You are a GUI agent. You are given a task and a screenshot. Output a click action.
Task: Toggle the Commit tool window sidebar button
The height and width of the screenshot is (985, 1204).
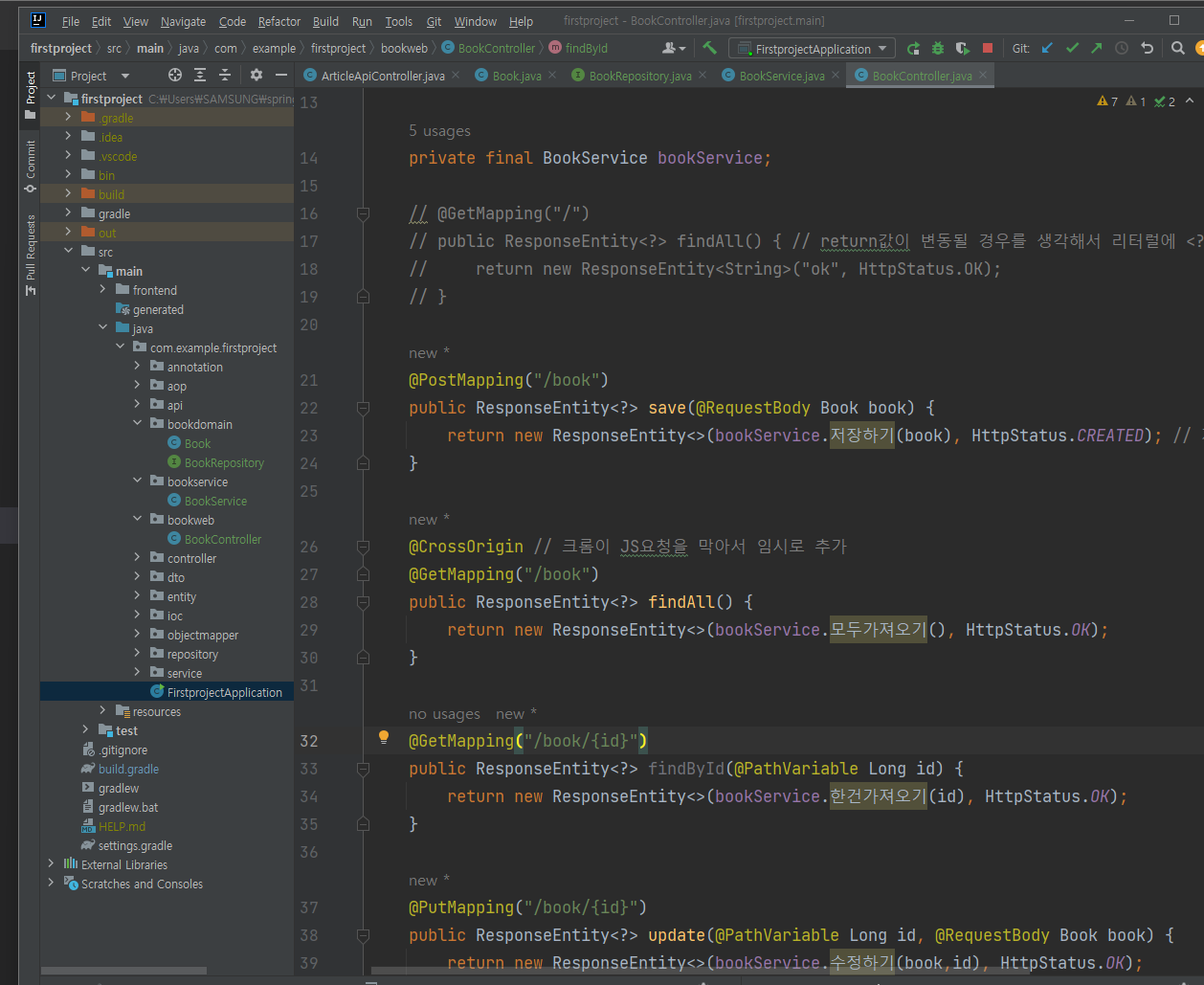tap(31, 165)
